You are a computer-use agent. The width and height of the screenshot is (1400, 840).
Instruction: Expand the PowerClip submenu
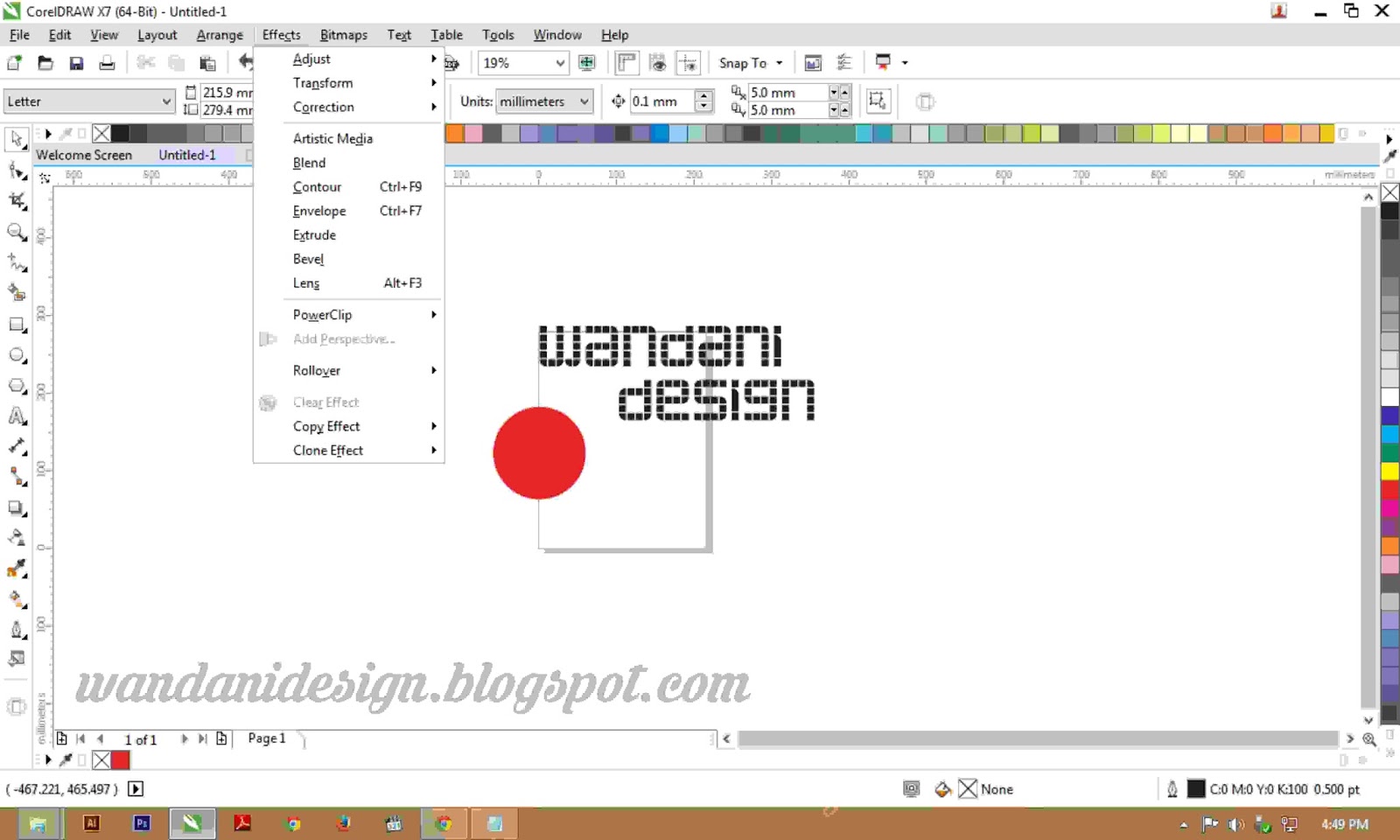349,315
